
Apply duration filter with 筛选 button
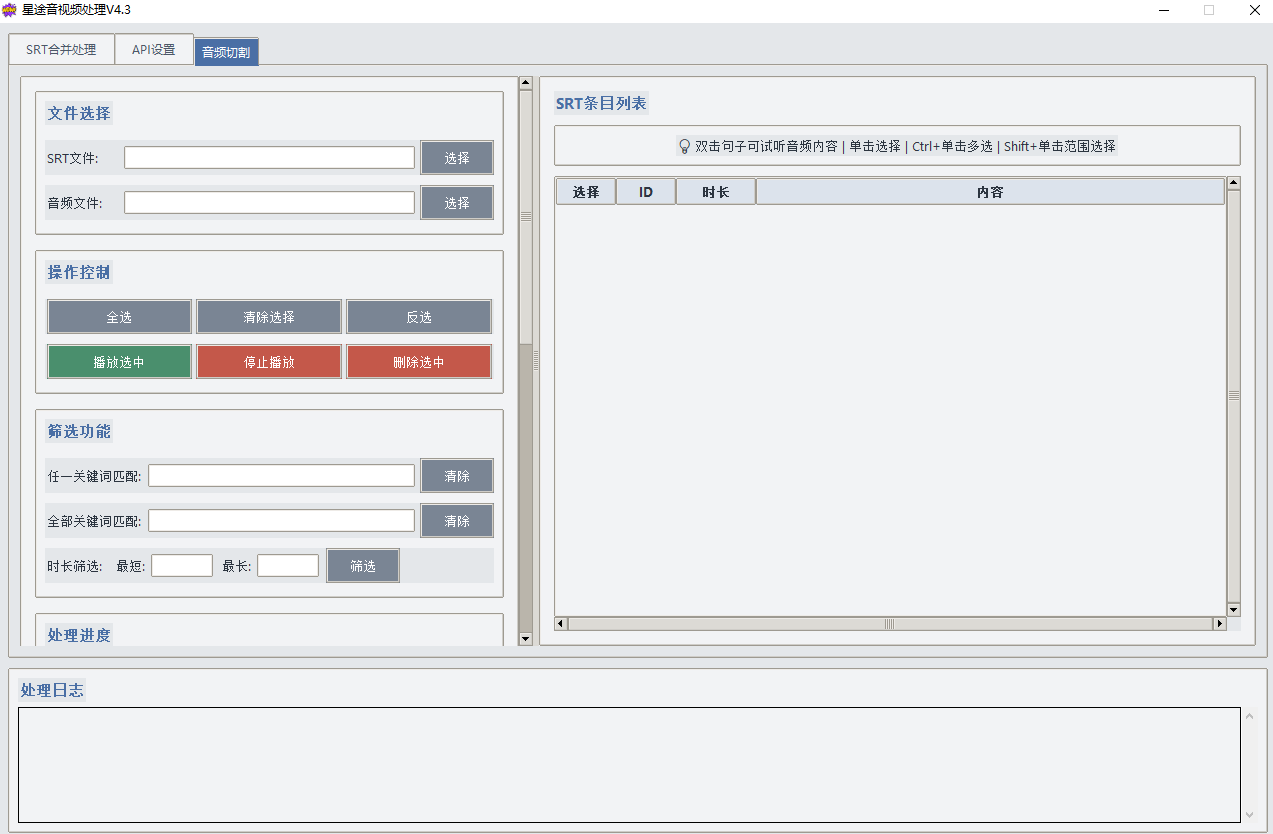[363, 566]
